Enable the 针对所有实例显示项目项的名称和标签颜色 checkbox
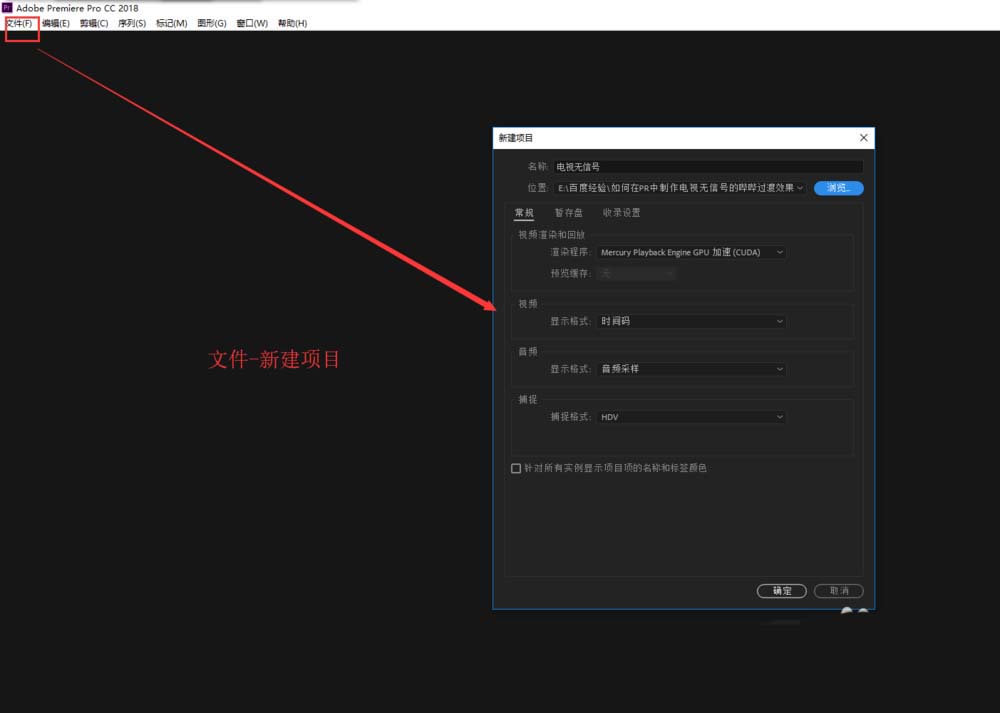 click(516, 468)
